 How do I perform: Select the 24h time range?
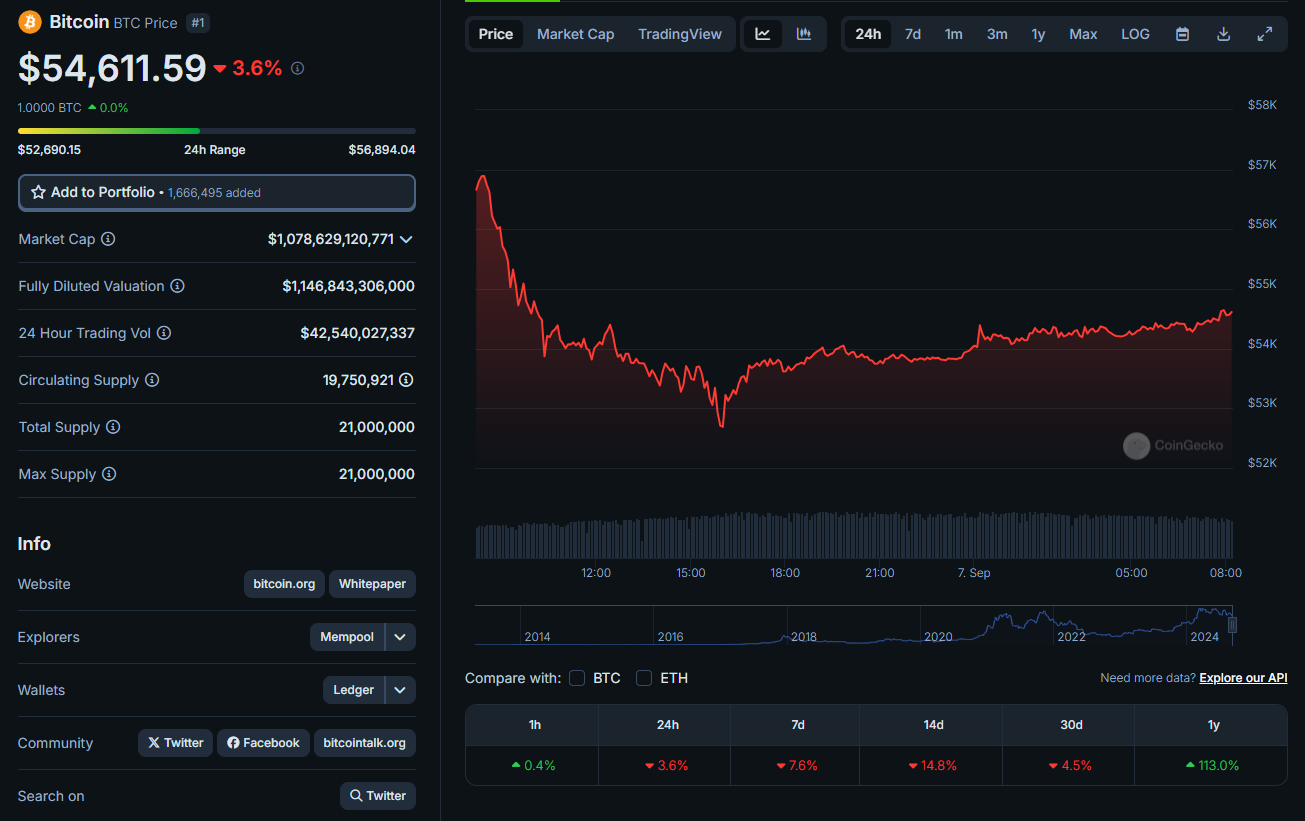868,34
